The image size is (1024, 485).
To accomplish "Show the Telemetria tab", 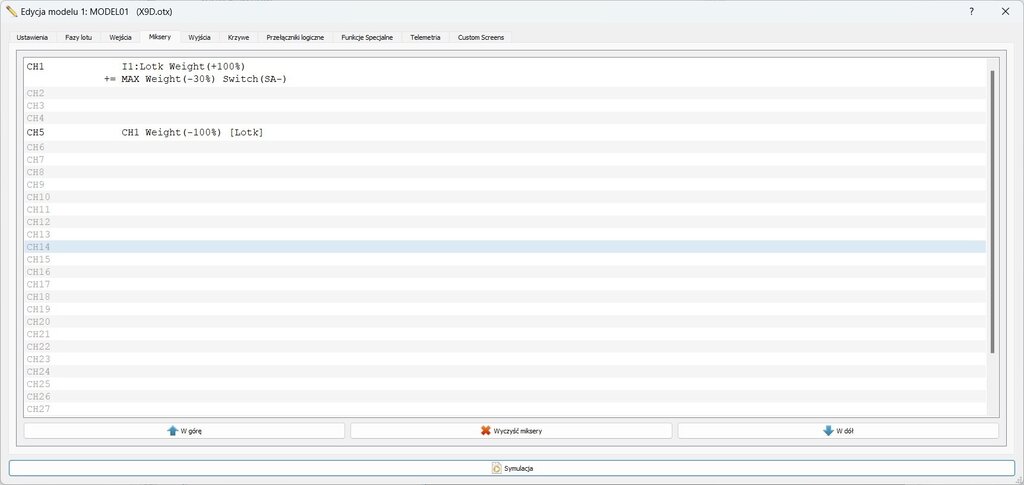I will [x=425, y=37].
